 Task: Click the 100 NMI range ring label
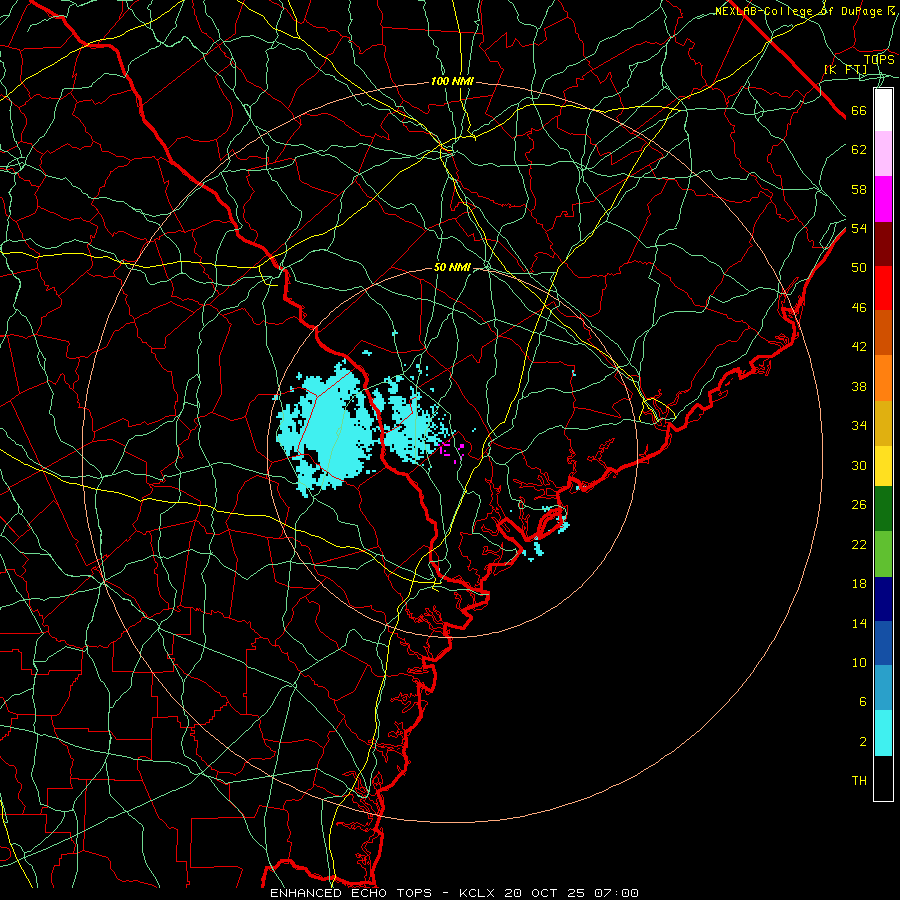(452, 82)
